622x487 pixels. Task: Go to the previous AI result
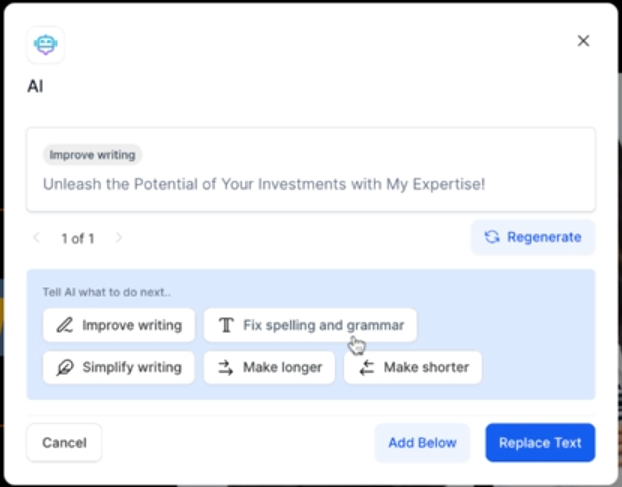coord(37,238)
